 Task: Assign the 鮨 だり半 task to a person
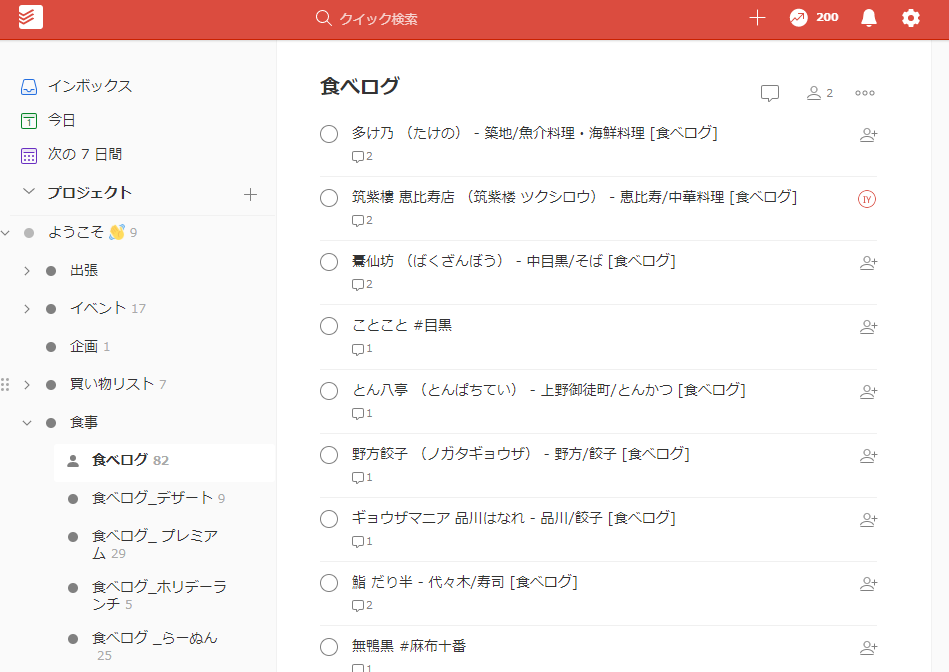[868, 584]
